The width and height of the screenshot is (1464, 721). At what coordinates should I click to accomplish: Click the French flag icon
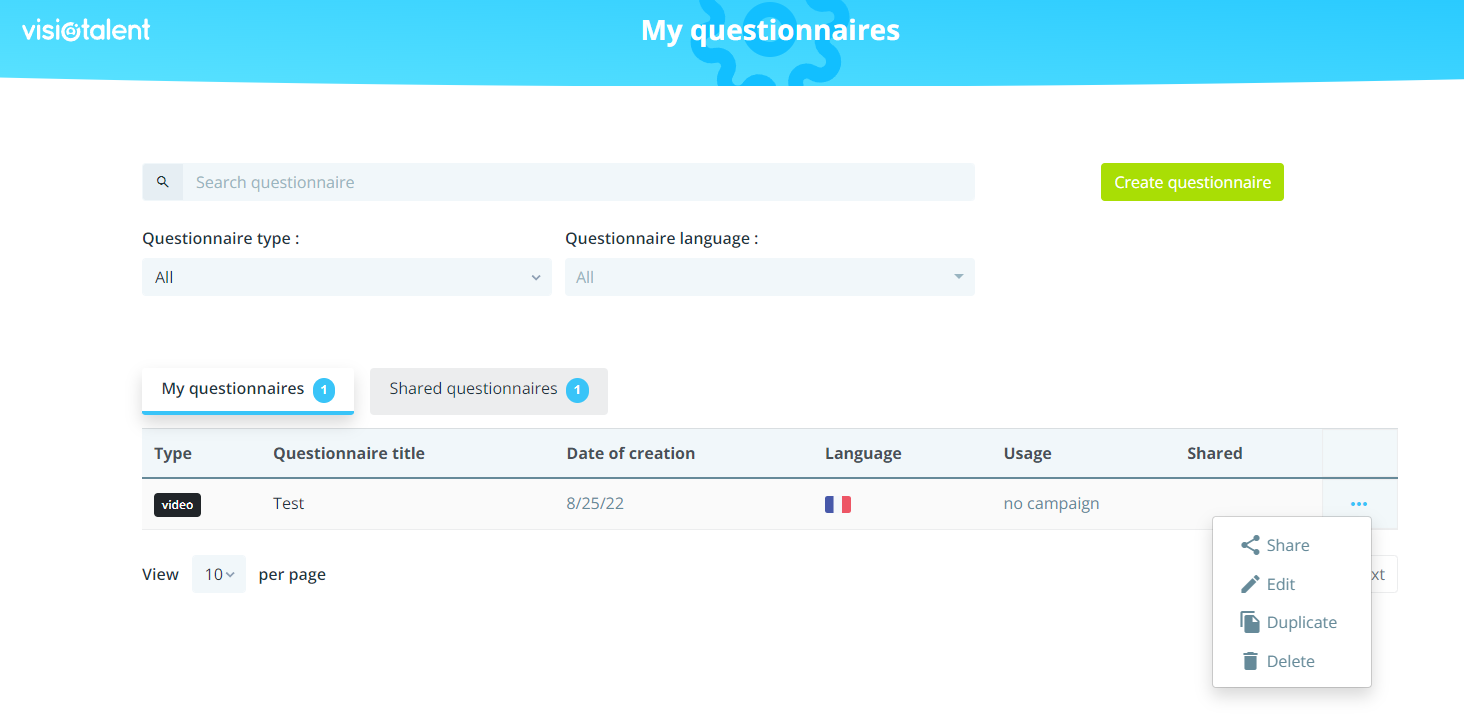(x=837, y=504)
